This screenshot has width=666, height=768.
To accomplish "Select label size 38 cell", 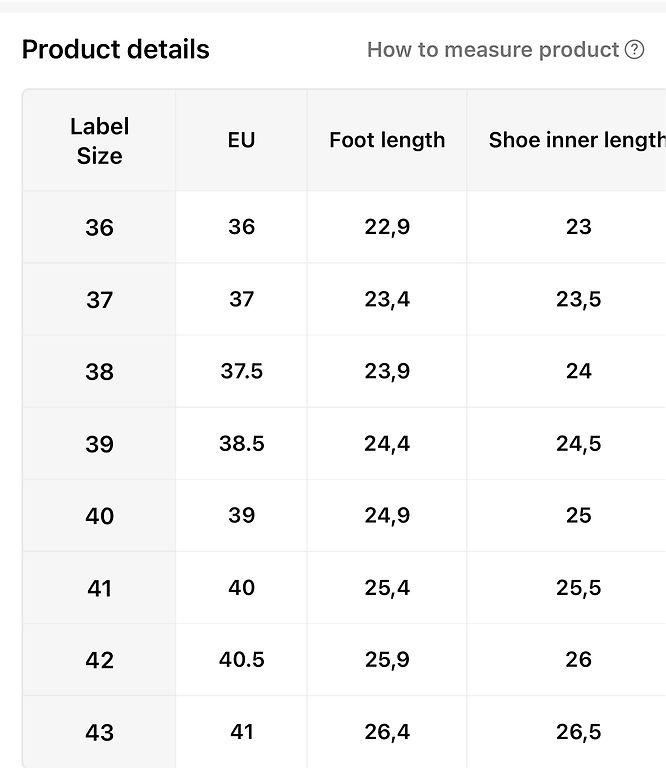I will [x=100, y=372].
